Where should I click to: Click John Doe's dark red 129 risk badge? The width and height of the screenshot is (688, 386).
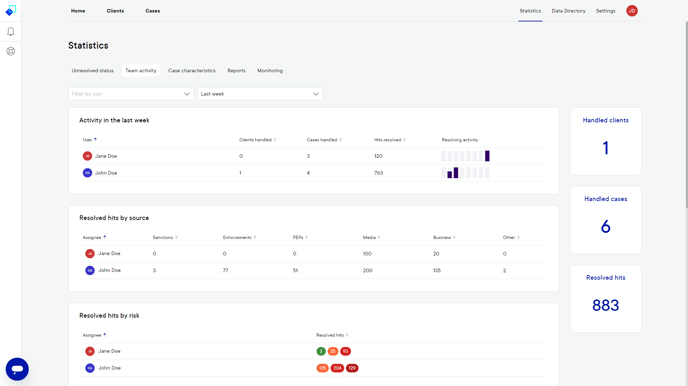(x=352, y=368)
